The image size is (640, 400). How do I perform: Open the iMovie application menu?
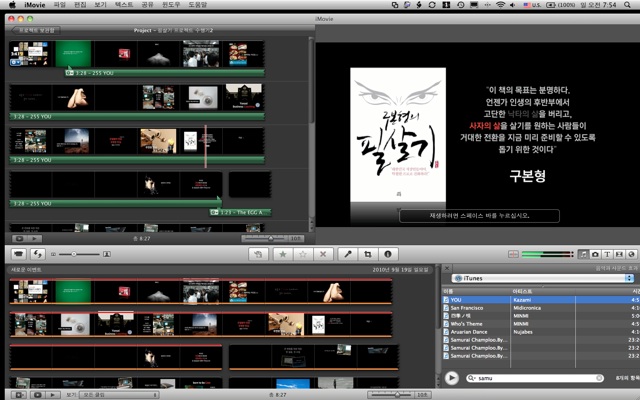(x=35, y=4)
